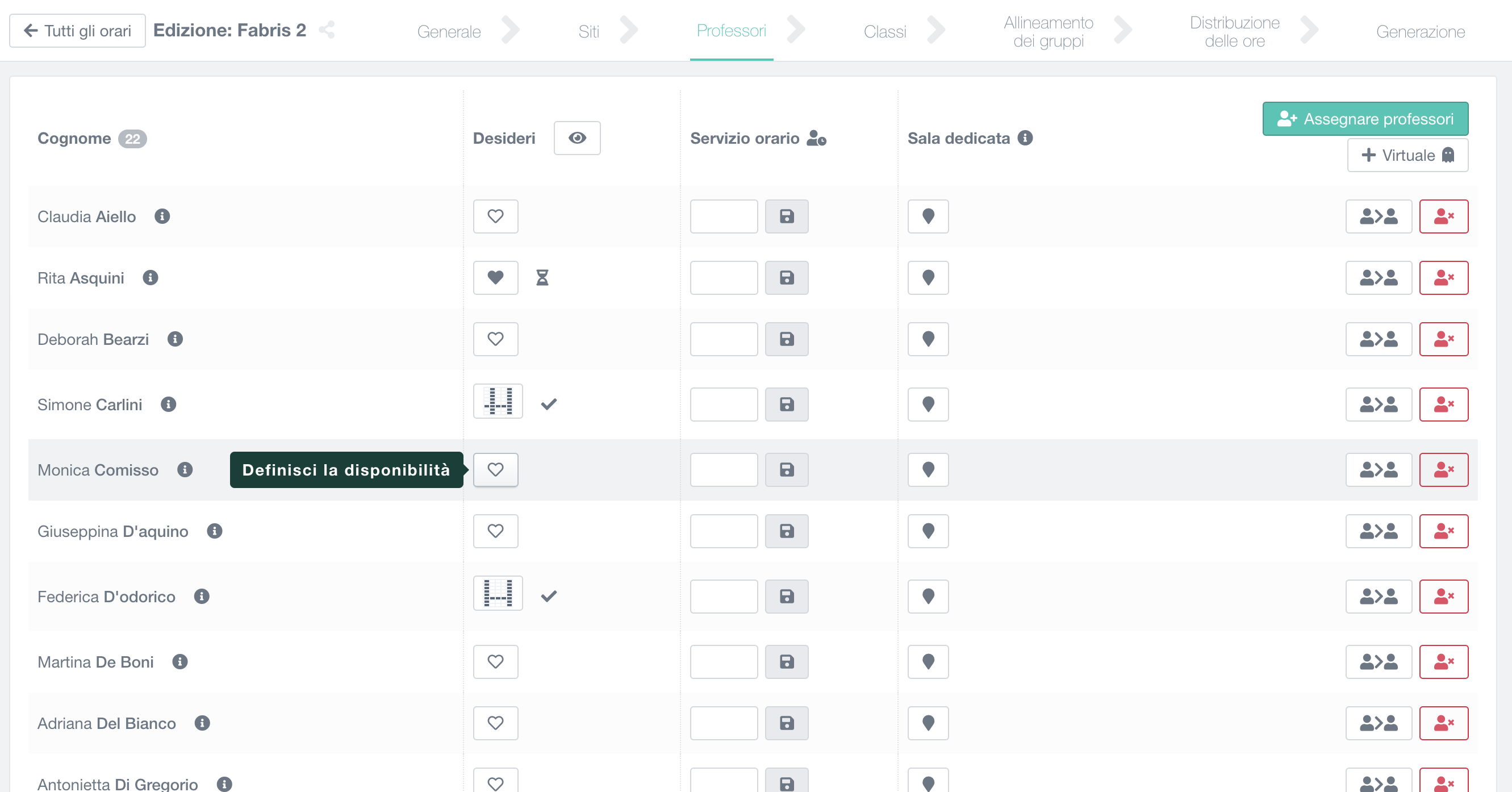This screenshot has height=792, width=1512.
Task: Toggle wishes visibility with eye button
Action: (x=577, y=138)
